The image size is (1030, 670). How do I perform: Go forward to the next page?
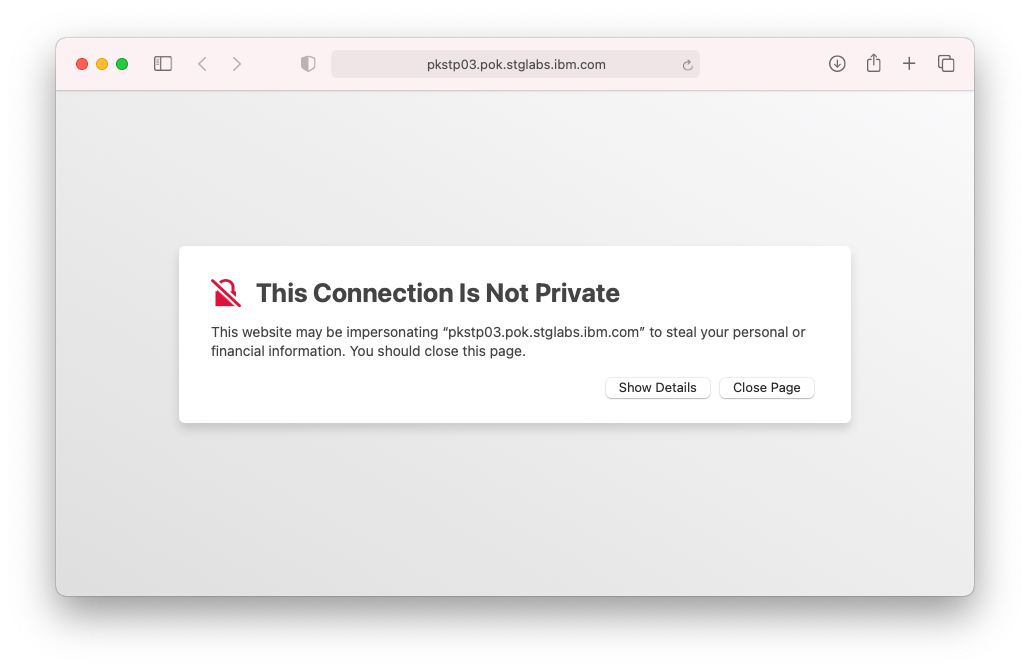point(237,64)
